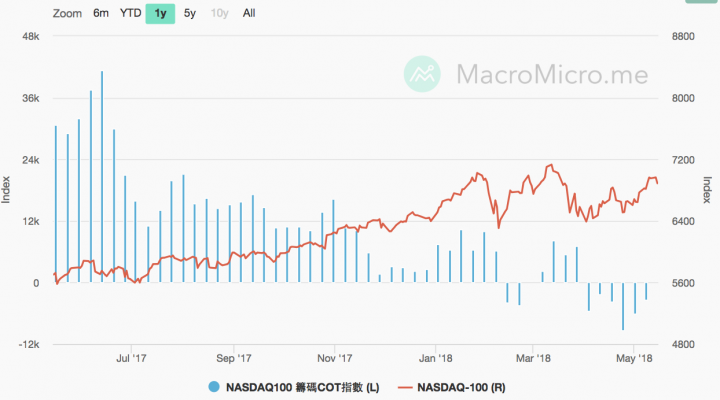This screenshot has width=720, height=400.
Task: Click the Jan '18 axis label
Action: [x=435, y=358]
